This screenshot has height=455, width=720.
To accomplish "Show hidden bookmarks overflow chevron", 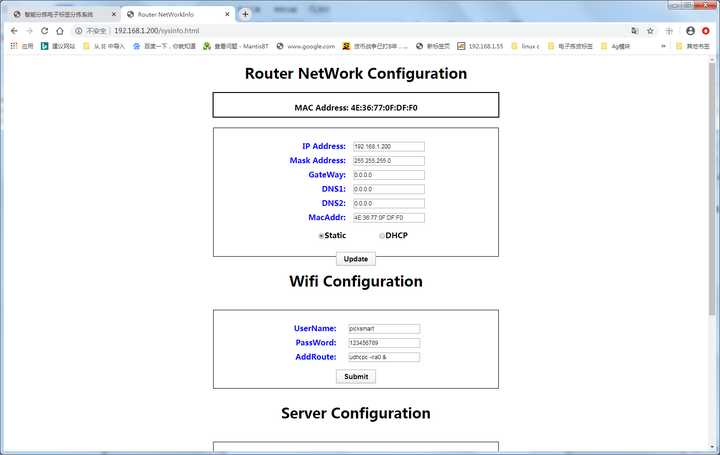I will (x=663, y=46).
